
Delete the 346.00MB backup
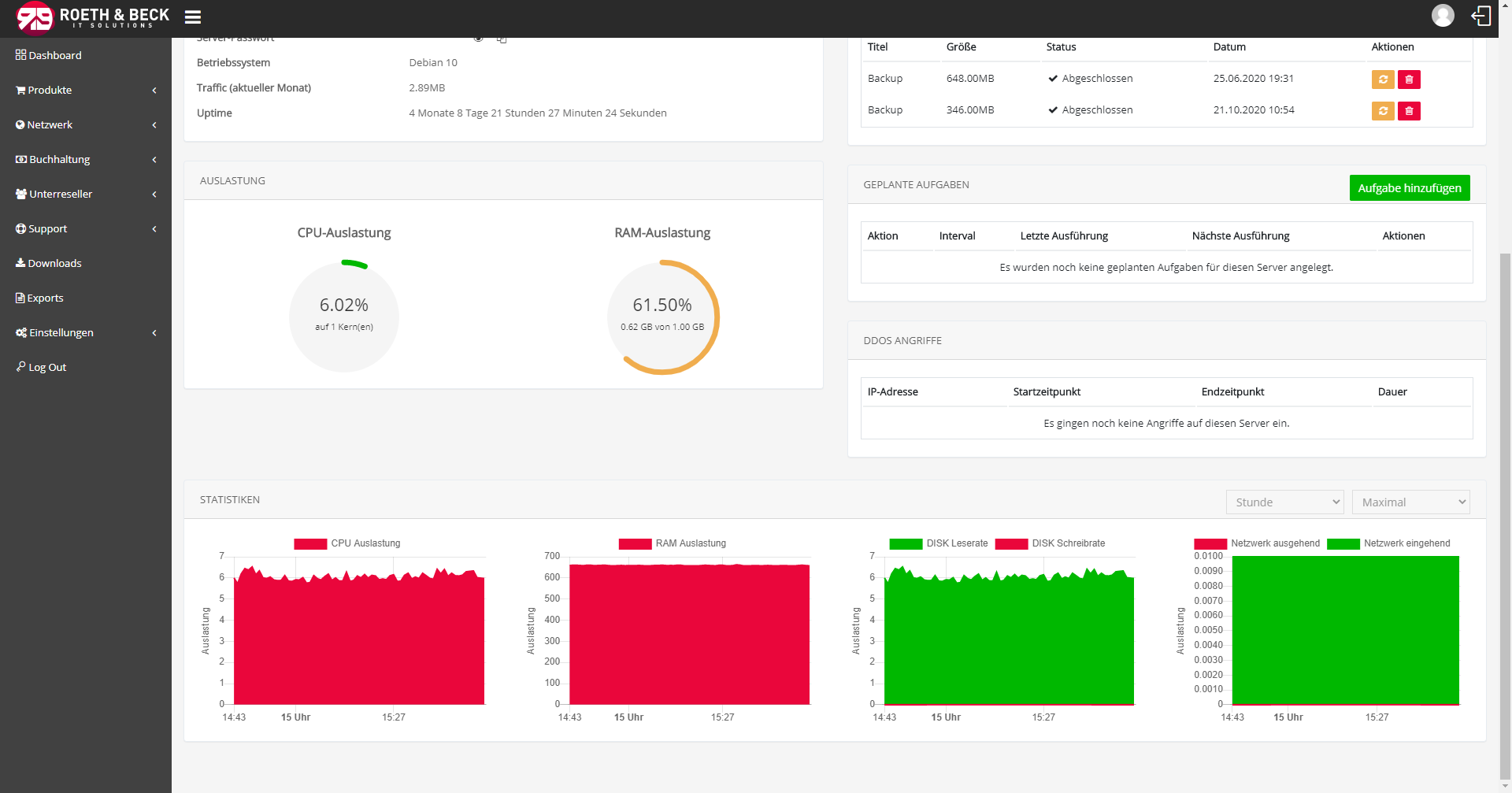point(1409,111)
